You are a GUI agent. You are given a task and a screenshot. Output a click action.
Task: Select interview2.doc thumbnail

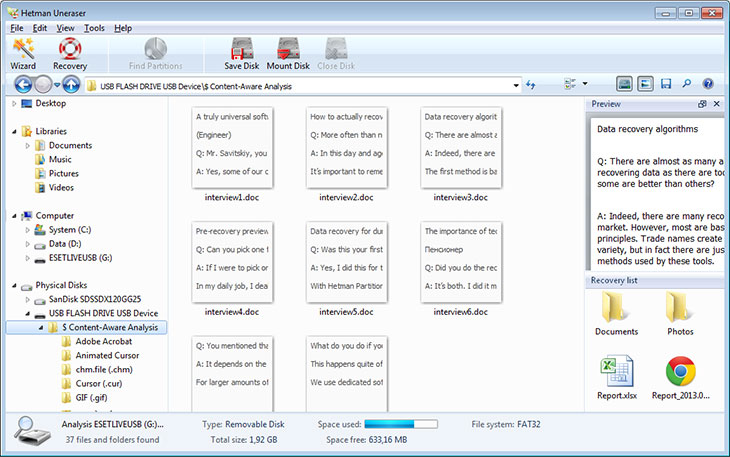click(346, 148)
